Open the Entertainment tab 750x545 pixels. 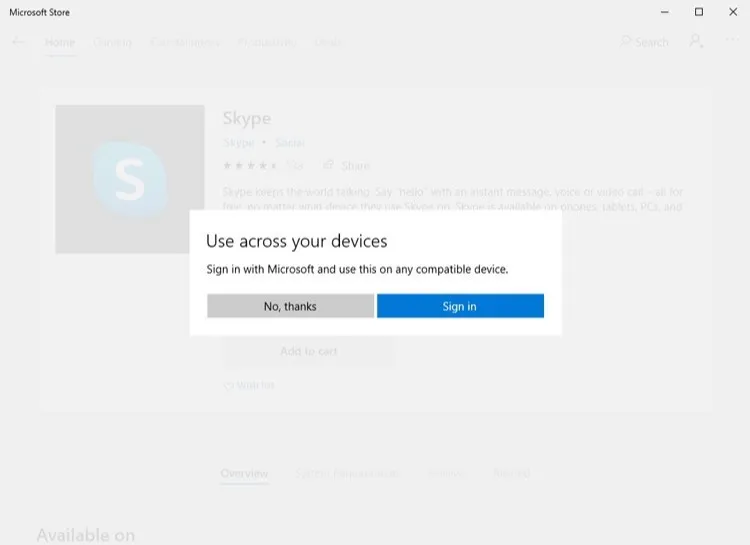click(x=185, y=43)
